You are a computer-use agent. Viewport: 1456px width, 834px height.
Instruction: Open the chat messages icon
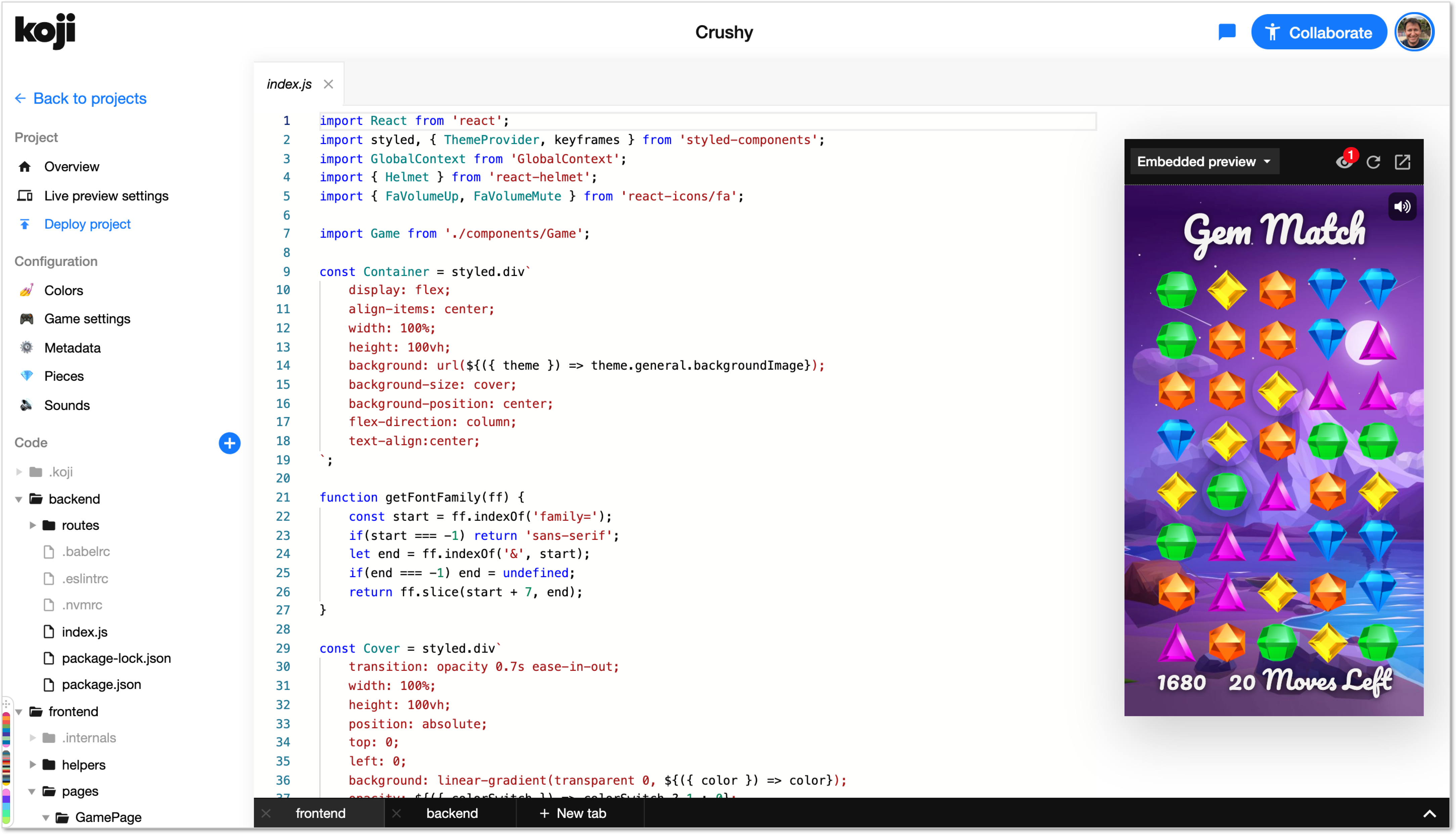[1226, 32]
